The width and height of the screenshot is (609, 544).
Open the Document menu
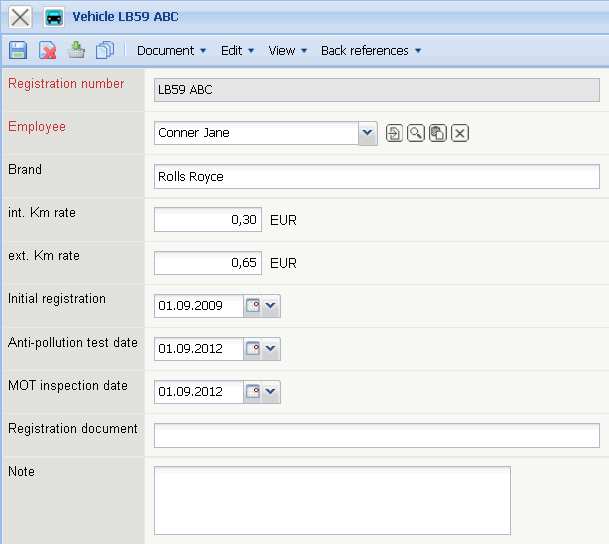point(171,51)
